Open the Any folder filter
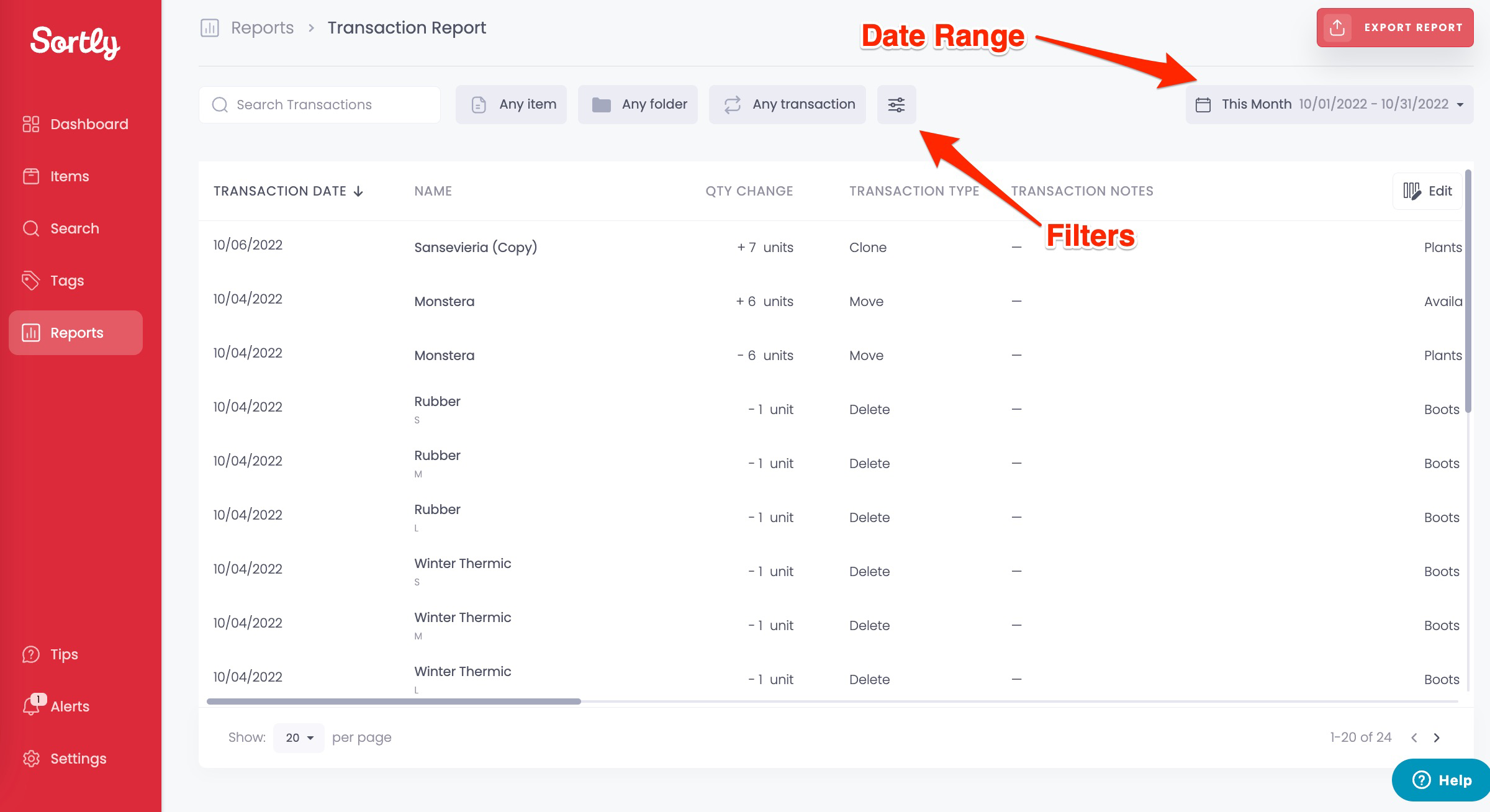This screenshot has height=812, width=1490. pyautogui.click(x=638, y=104)
